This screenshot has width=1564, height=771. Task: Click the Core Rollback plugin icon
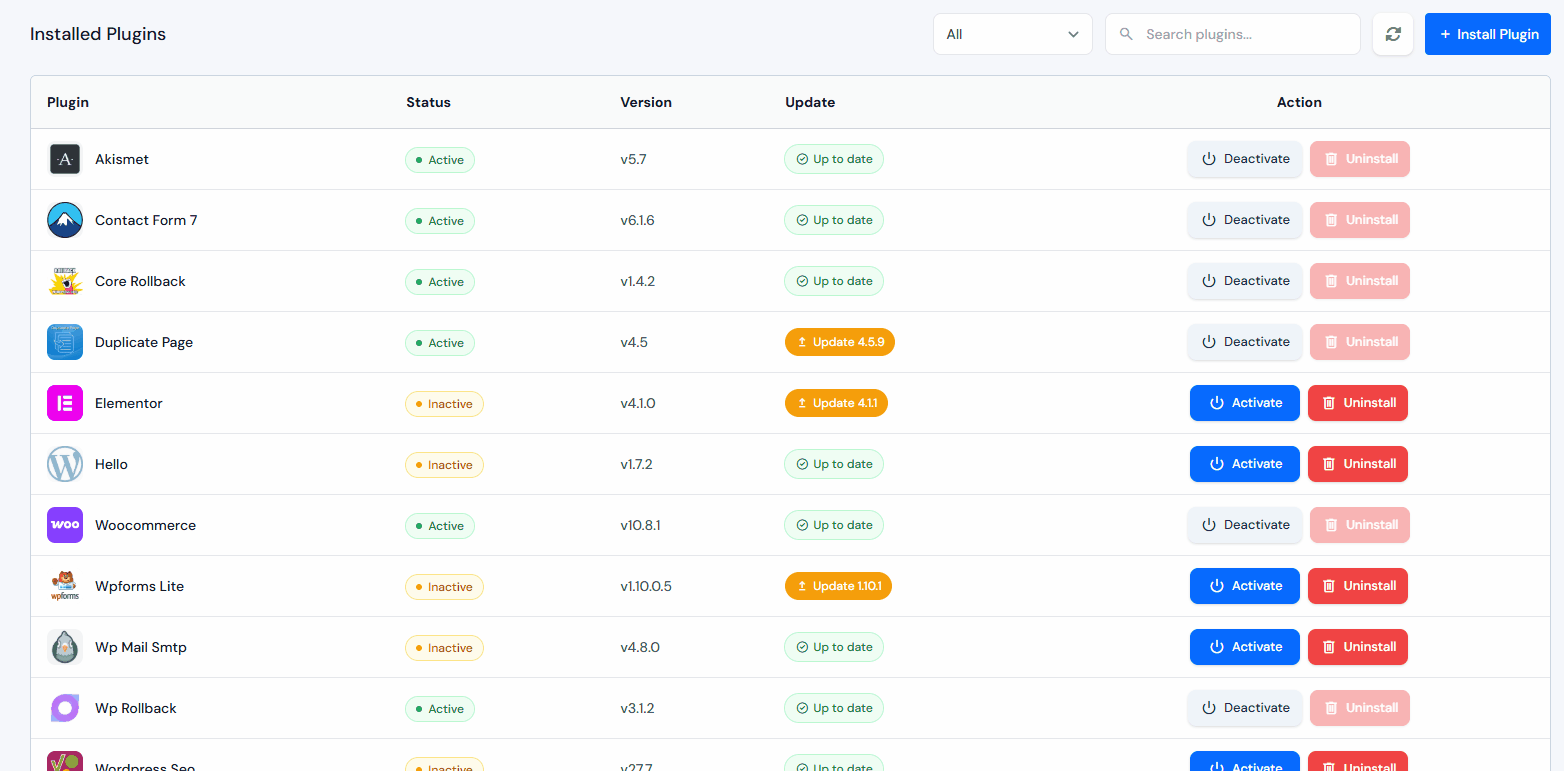(x=65, y=281)
